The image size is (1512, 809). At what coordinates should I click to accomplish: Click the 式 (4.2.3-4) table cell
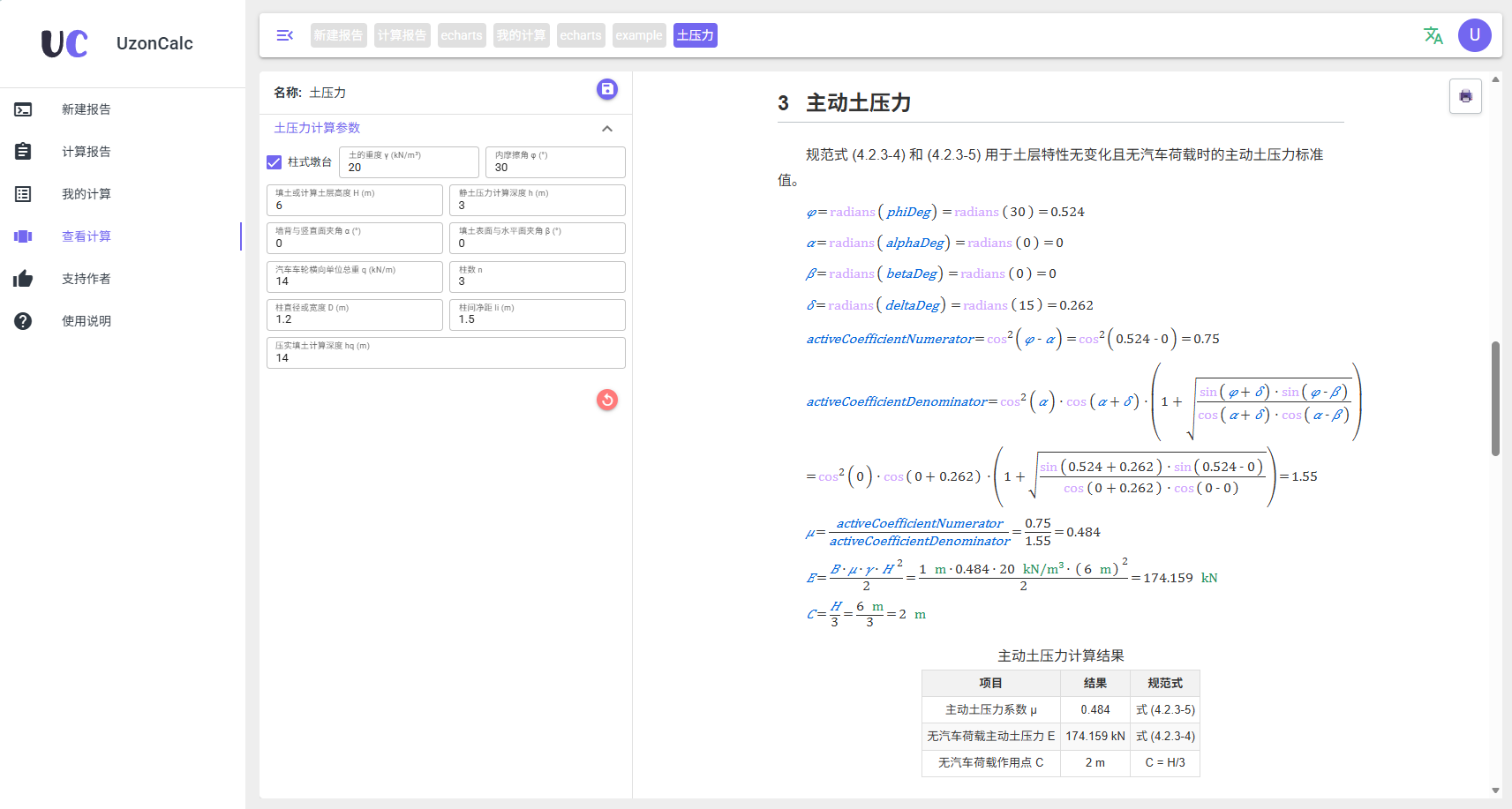1165,736
